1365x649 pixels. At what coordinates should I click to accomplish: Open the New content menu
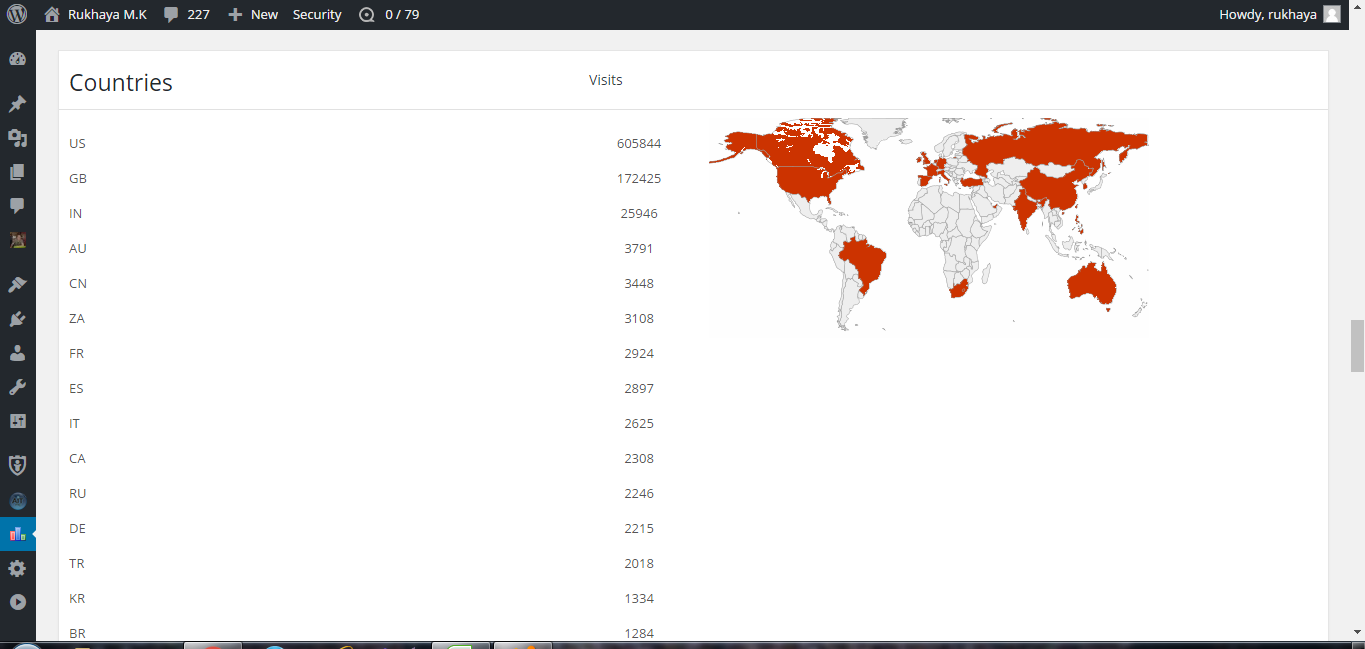[253, 14]
